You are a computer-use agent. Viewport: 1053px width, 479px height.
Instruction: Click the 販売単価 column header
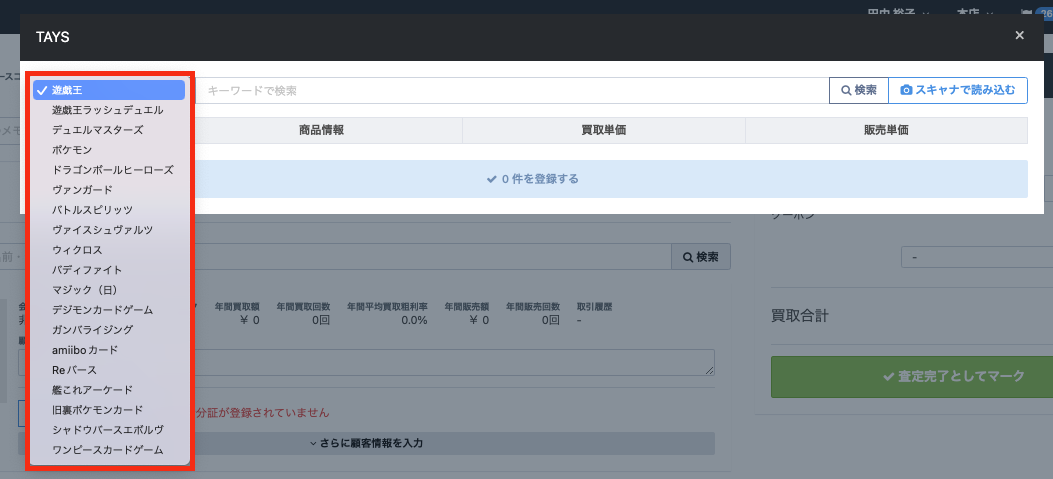(x=886, y=130)
